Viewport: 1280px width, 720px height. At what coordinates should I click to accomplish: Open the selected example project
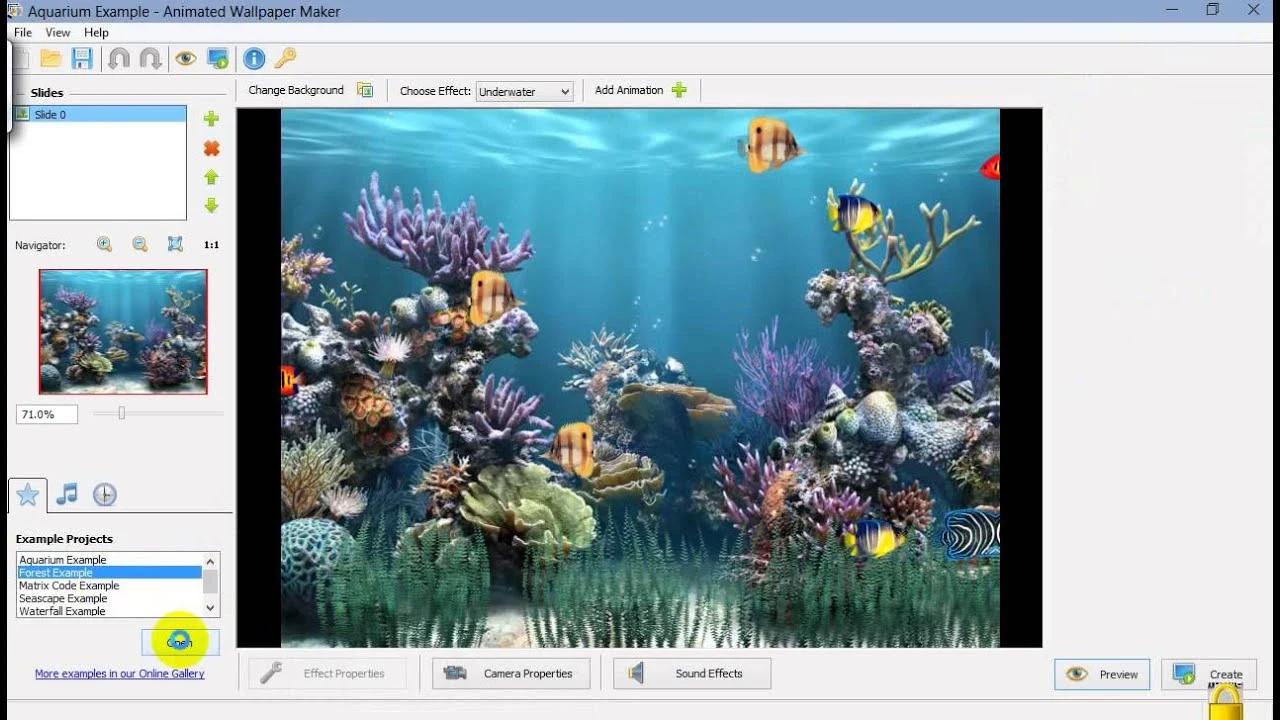pyautogui.click(x=180, y=642)
